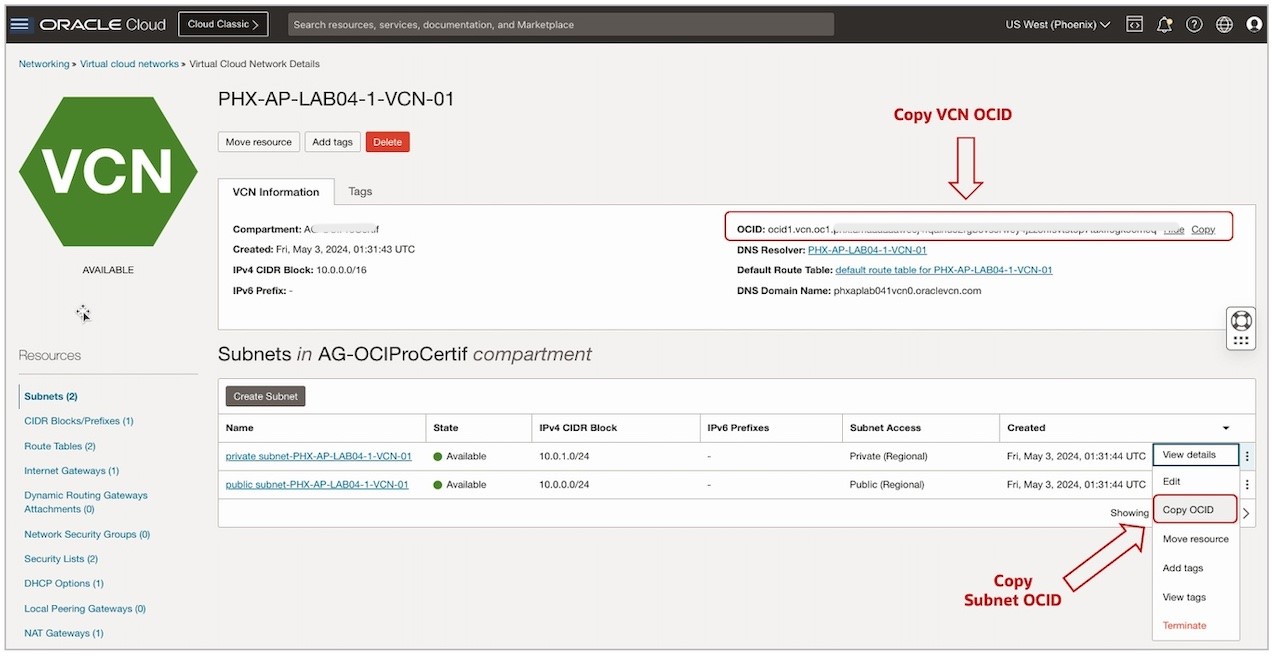
Task: Open Network Security Groups (0) resource
Action: tap(87, 534)
